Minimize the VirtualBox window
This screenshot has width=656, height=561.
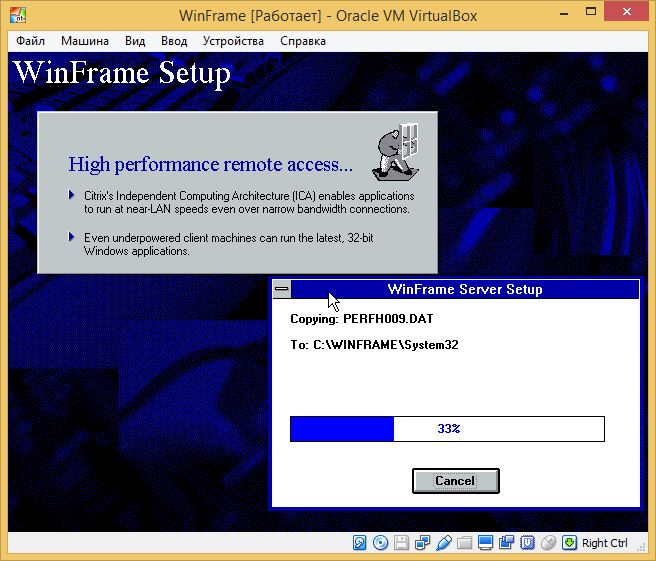[564, 13]
